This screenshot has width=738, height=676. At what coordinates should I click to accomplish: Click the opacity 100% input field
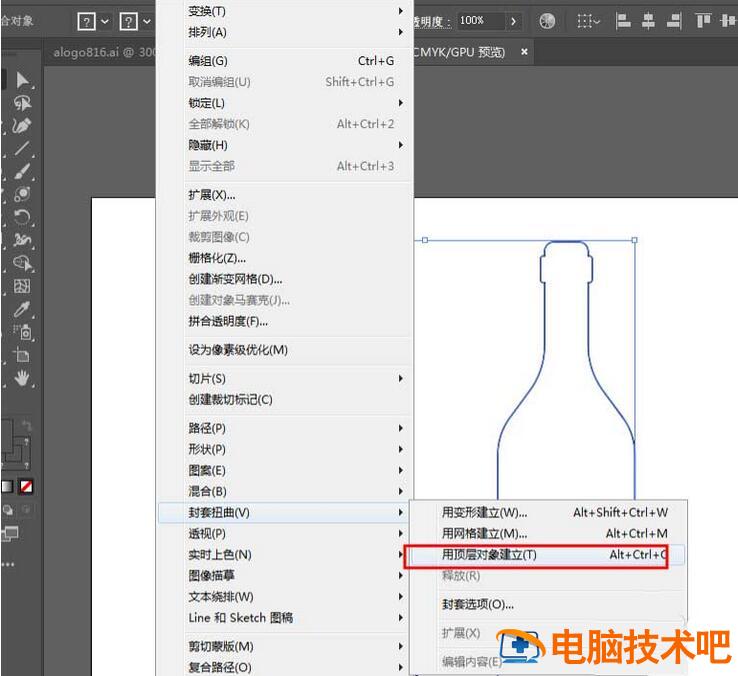coord(481,21)
